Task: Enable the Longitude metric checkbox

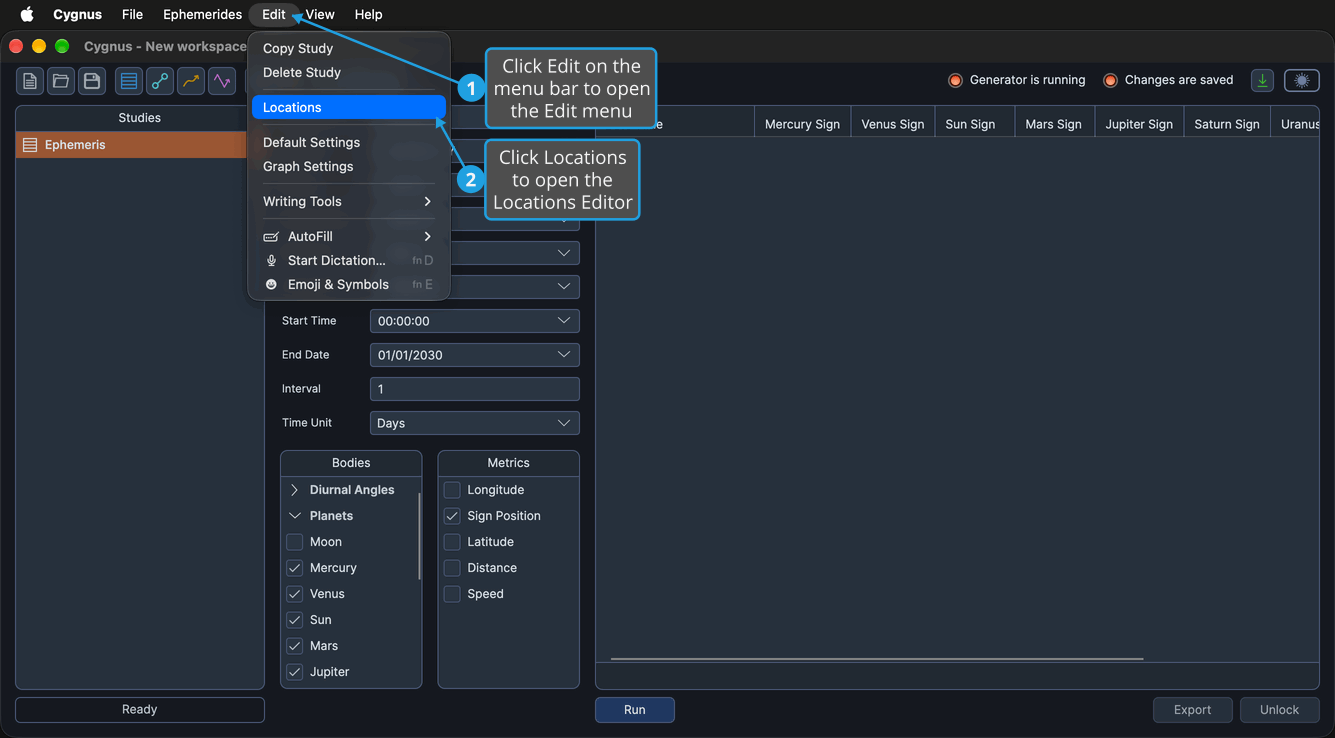Action: click(x=452, y=490)
